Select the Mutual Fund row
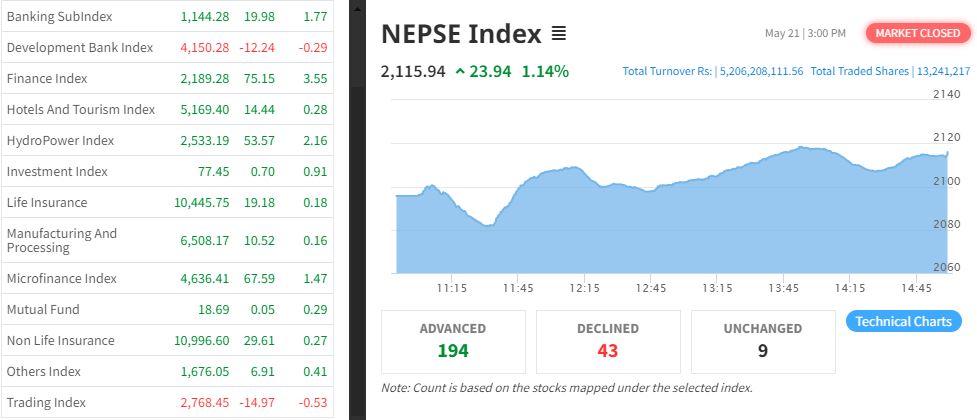The image size is (977, 420). pos(43,310)
